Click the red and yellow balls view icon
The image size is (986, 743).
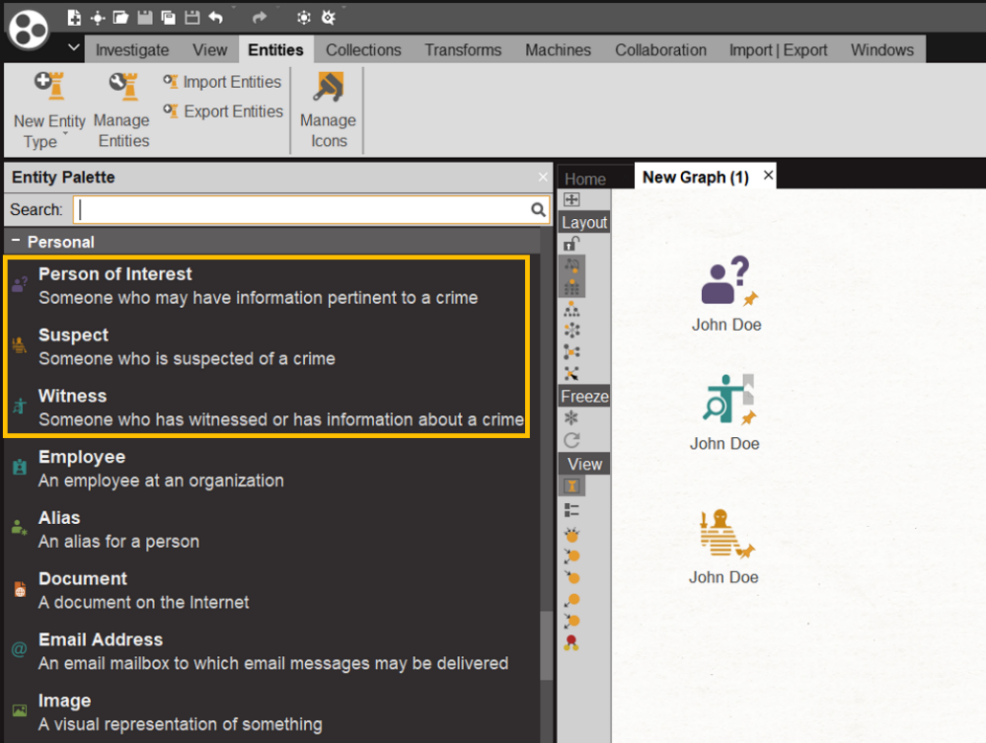click(x=572, y=642)
